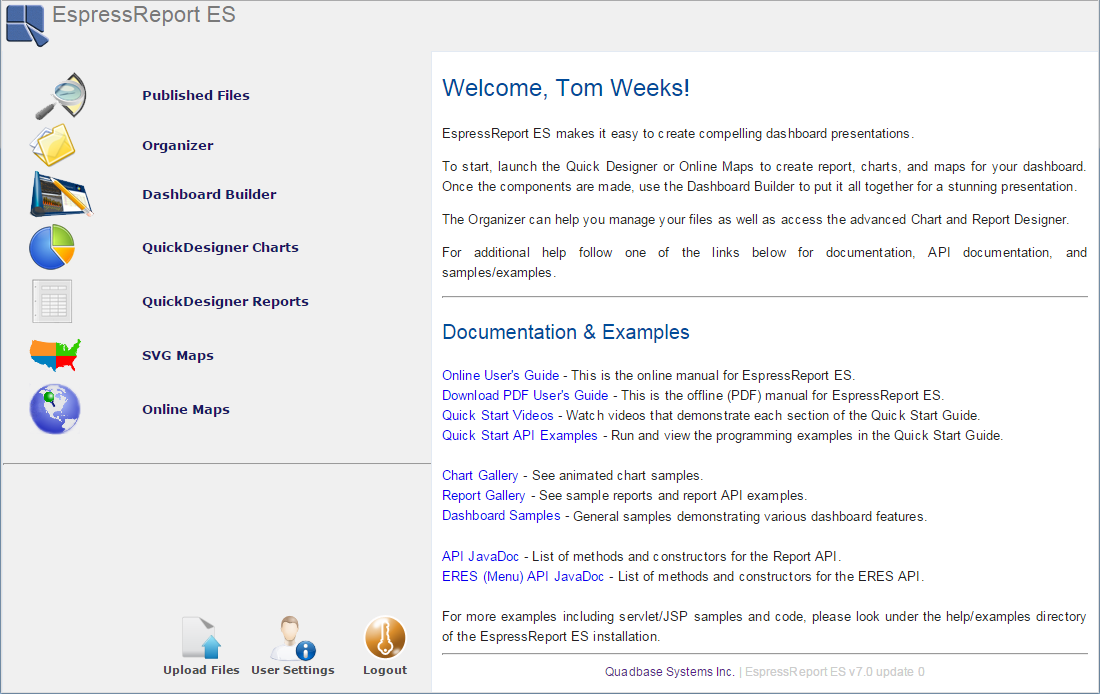Click the EspressReport ES logo icon
The image size is (1100, 694).
click(x=27, y=25)
